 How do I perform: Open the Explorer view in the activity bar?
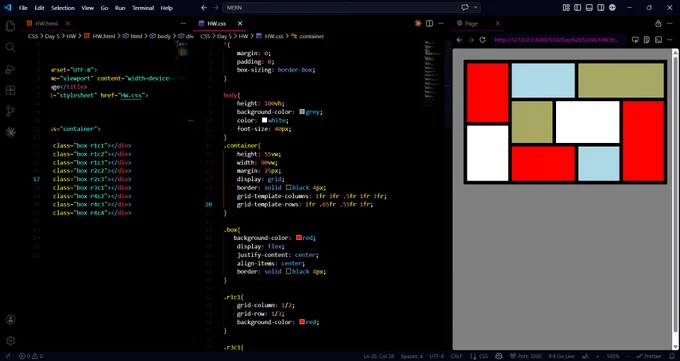[x=10, y=26]
